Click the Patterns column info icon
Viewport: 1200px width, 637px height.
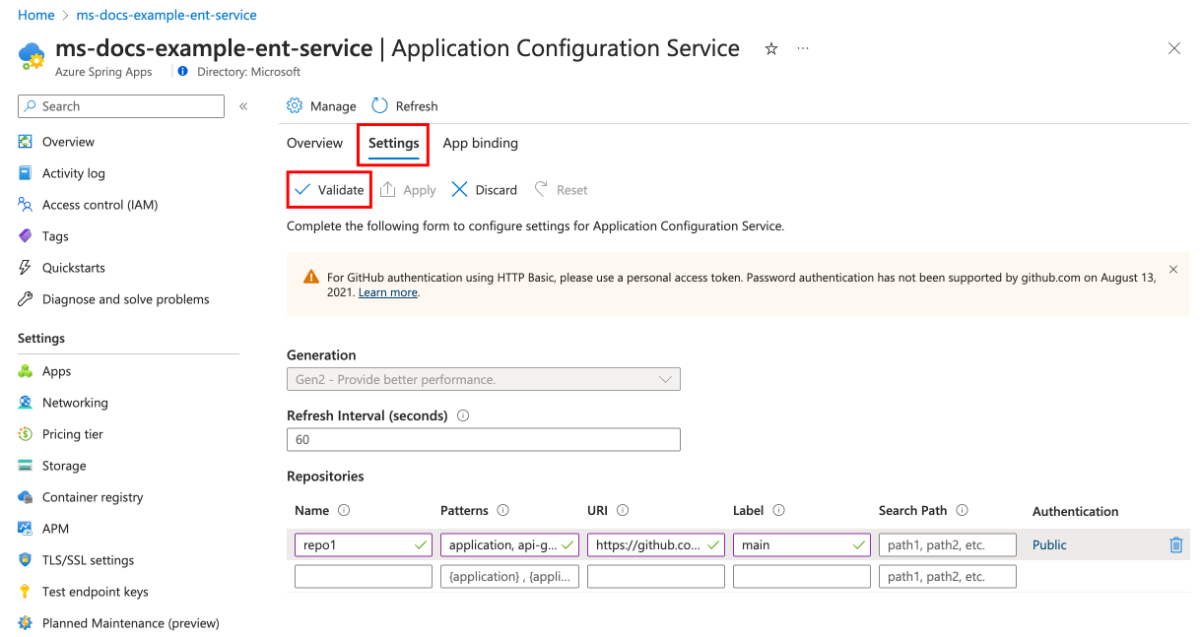[503, 511]
